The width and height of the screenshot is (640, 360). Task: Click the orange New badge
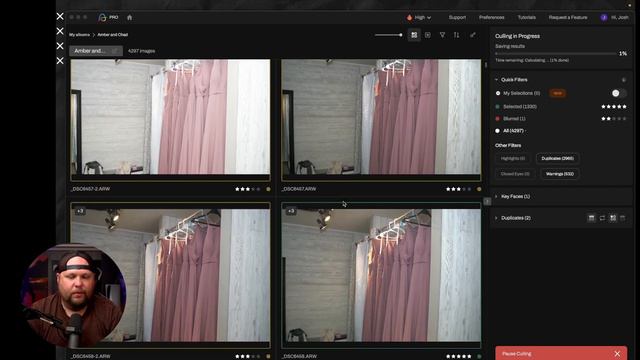pyautogui.click(x=558, y=93)
